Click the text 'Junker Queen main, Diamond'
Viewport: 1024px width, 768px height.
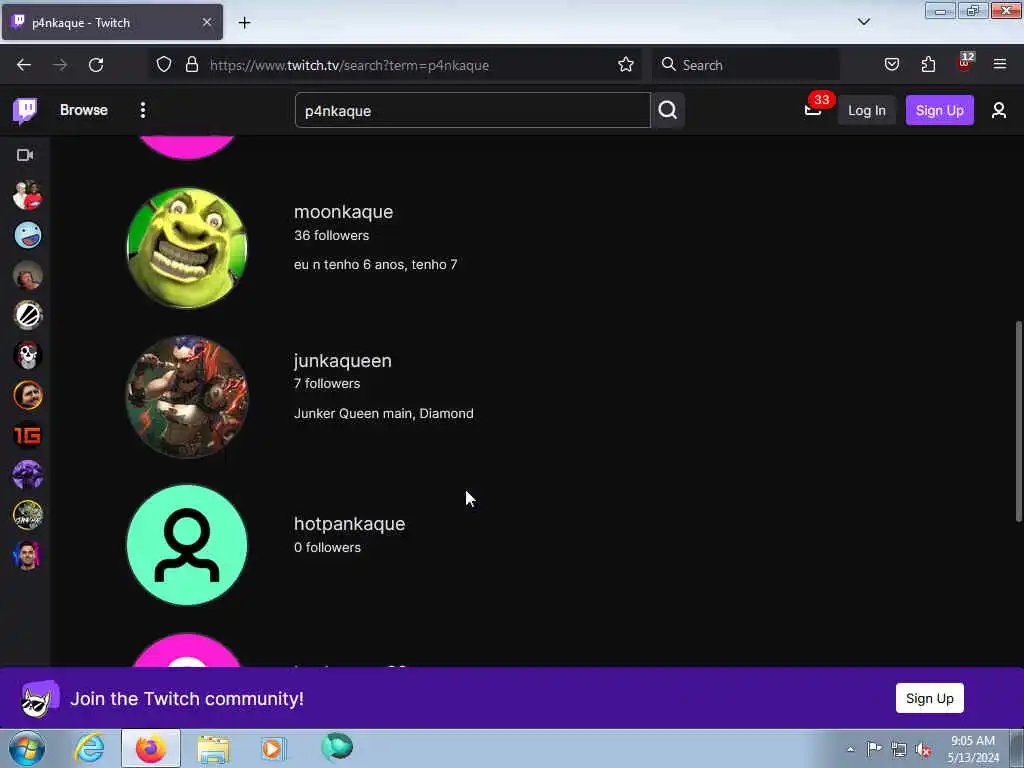click(383, 413)
